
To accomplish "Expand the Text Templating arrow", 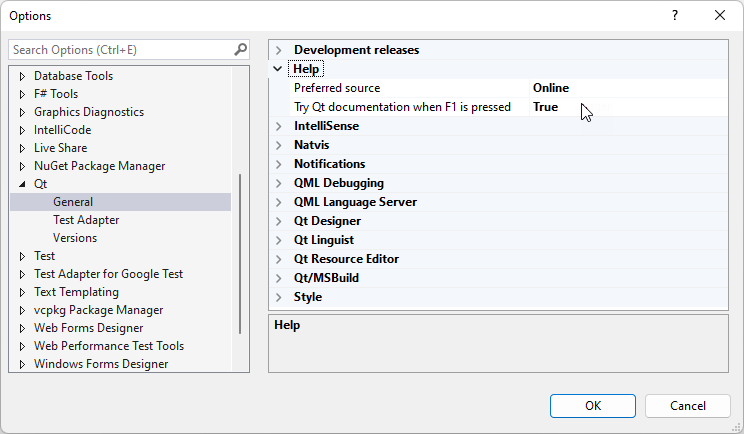I will coord(22,292).
